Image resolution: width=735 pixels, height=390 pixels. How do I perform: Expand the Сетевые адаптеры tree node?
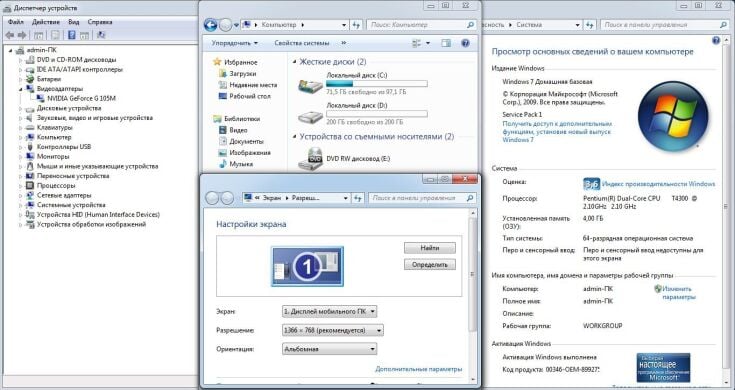pos(21,195)
